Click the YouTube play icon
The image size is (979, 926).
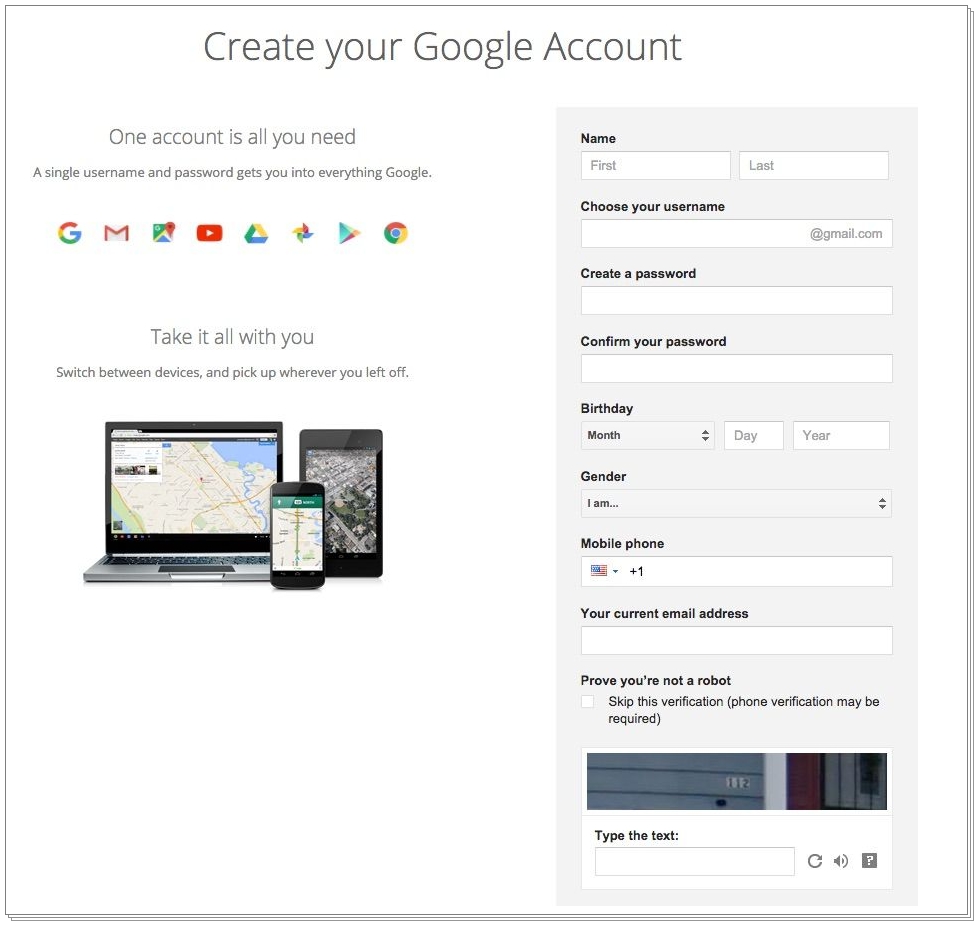209,234
